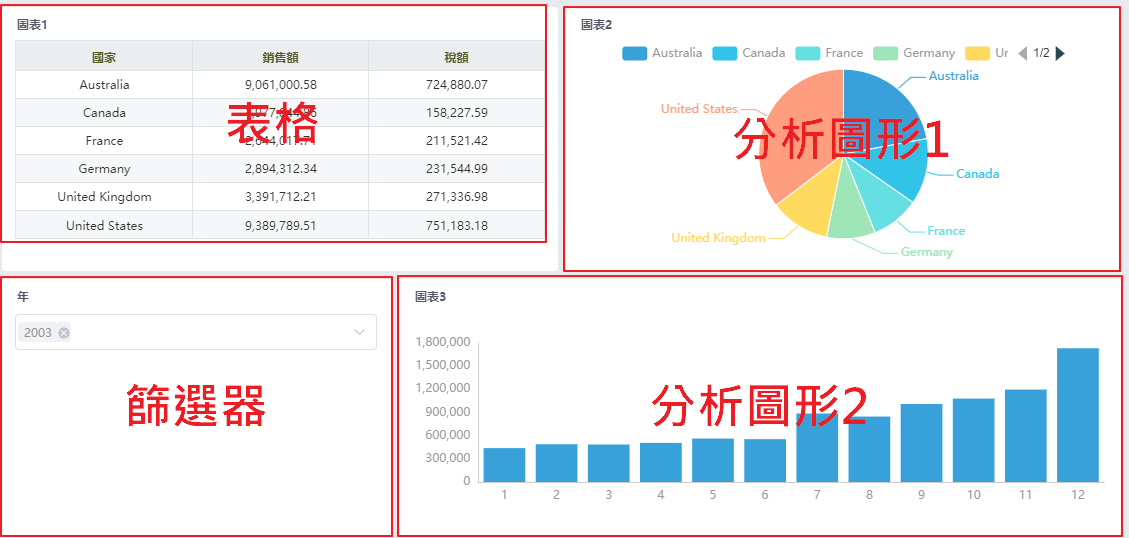Select the bar for month 1
The width and height of the screenshot is (1129, 538).
coord(504,464)
